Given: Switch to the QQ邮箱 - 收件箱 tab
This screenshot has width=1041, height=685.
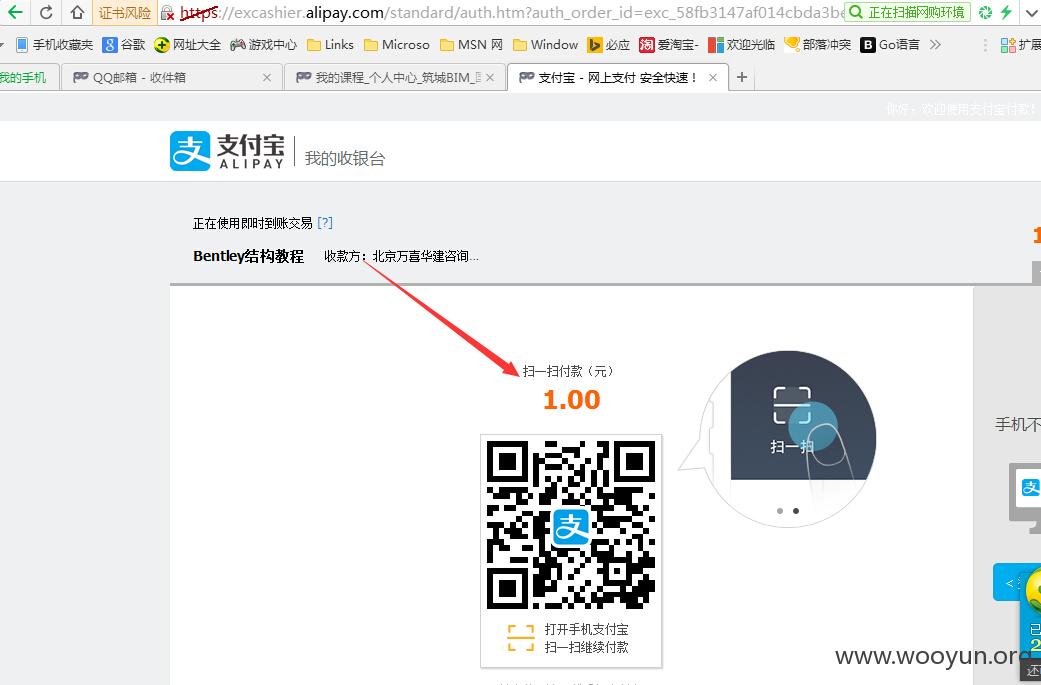Looking at the screenshot, I should point(172,78).
